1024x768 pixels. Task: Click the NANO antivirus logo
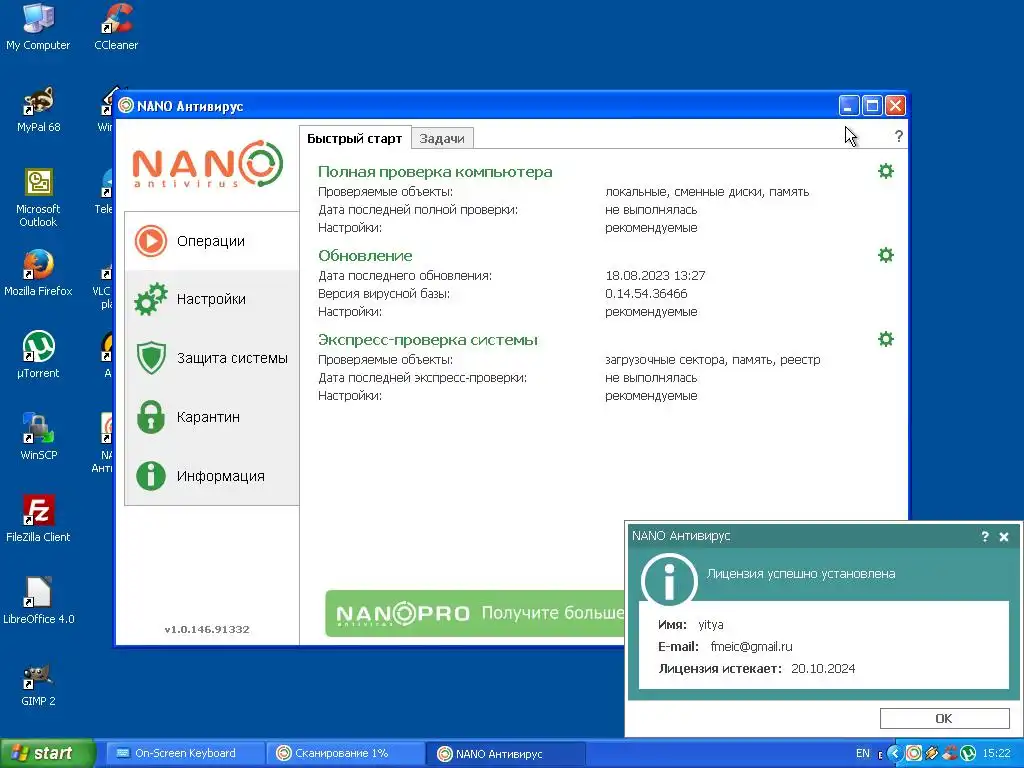(x=208, y=164)
